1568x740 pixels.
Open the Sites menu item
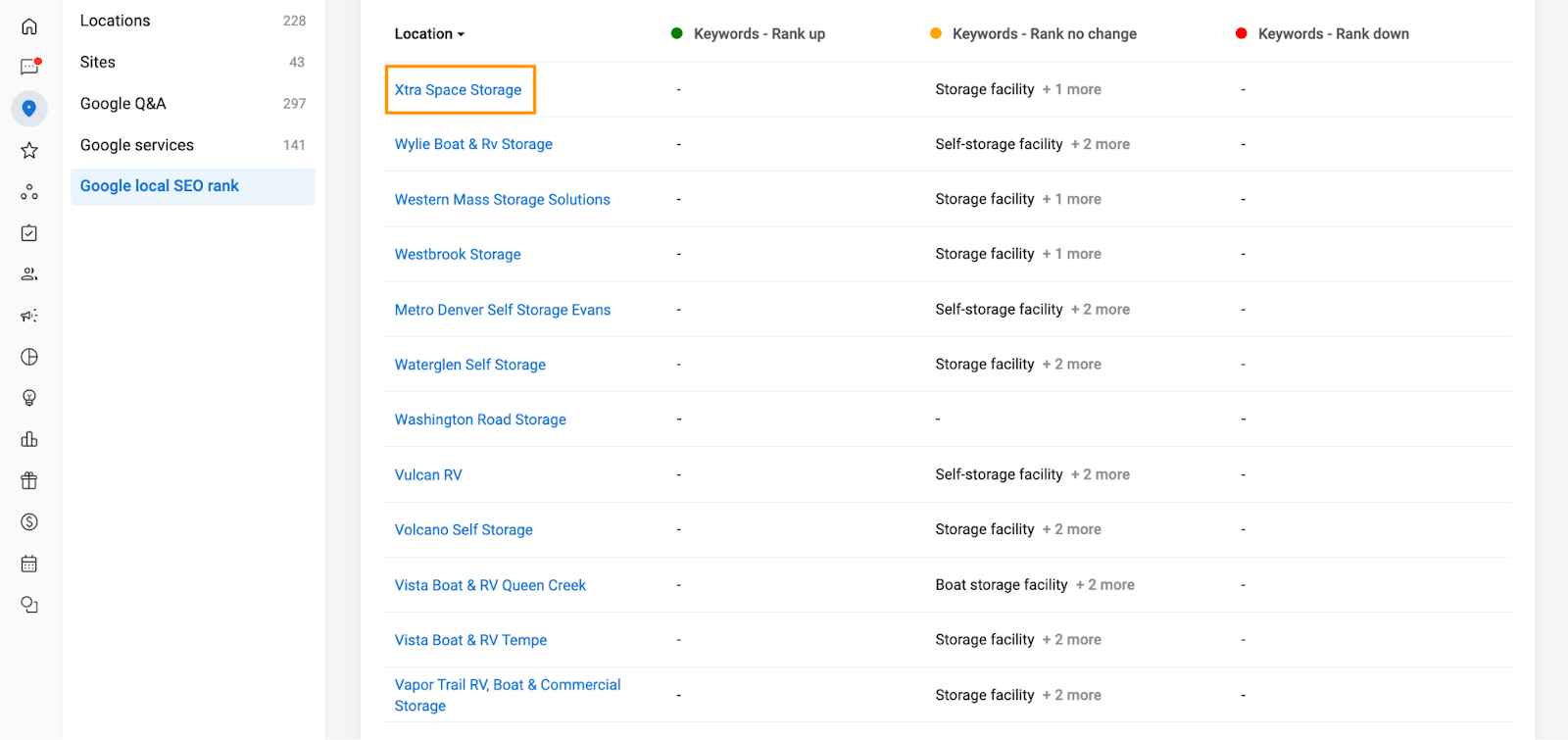[193, 62]
